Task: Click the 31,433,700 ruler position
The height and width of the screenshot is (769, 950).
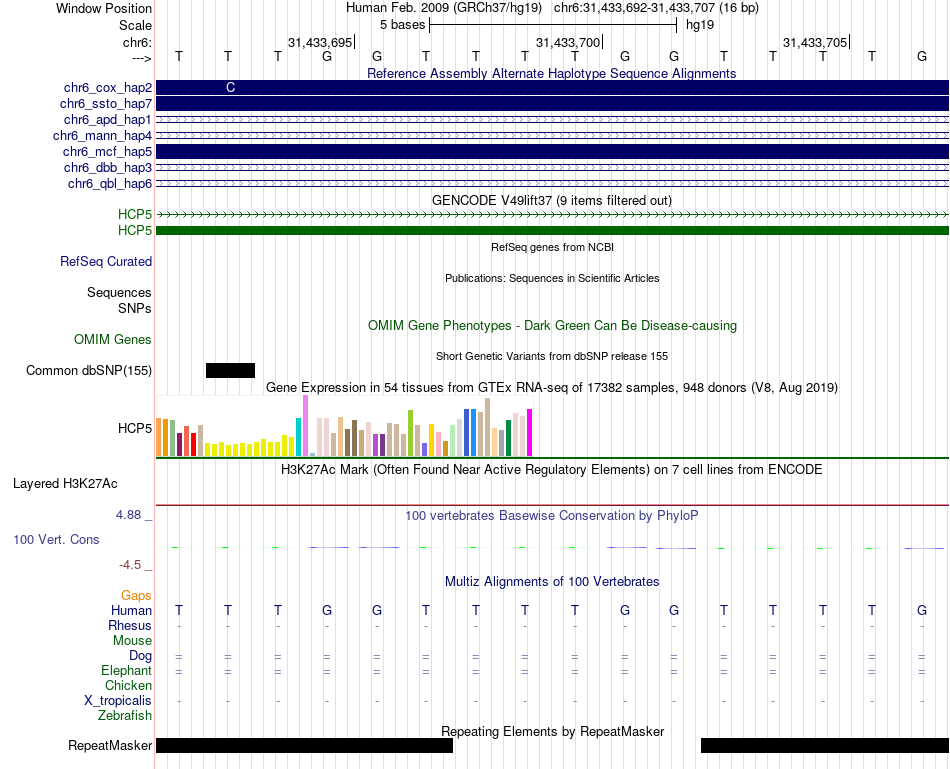Action: point(568,42)
